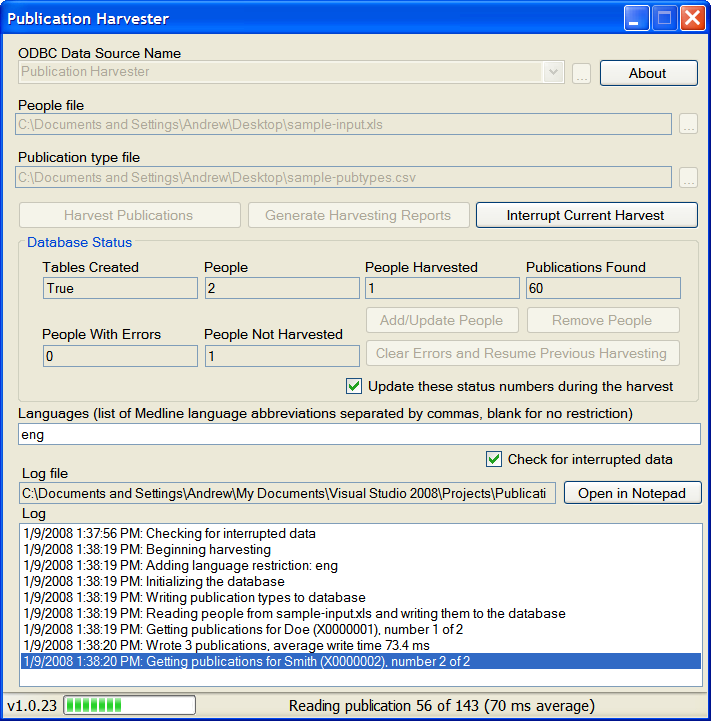Click the Tables Created value True
This screenshot has width=711, height=721.
tap(120, 288)
